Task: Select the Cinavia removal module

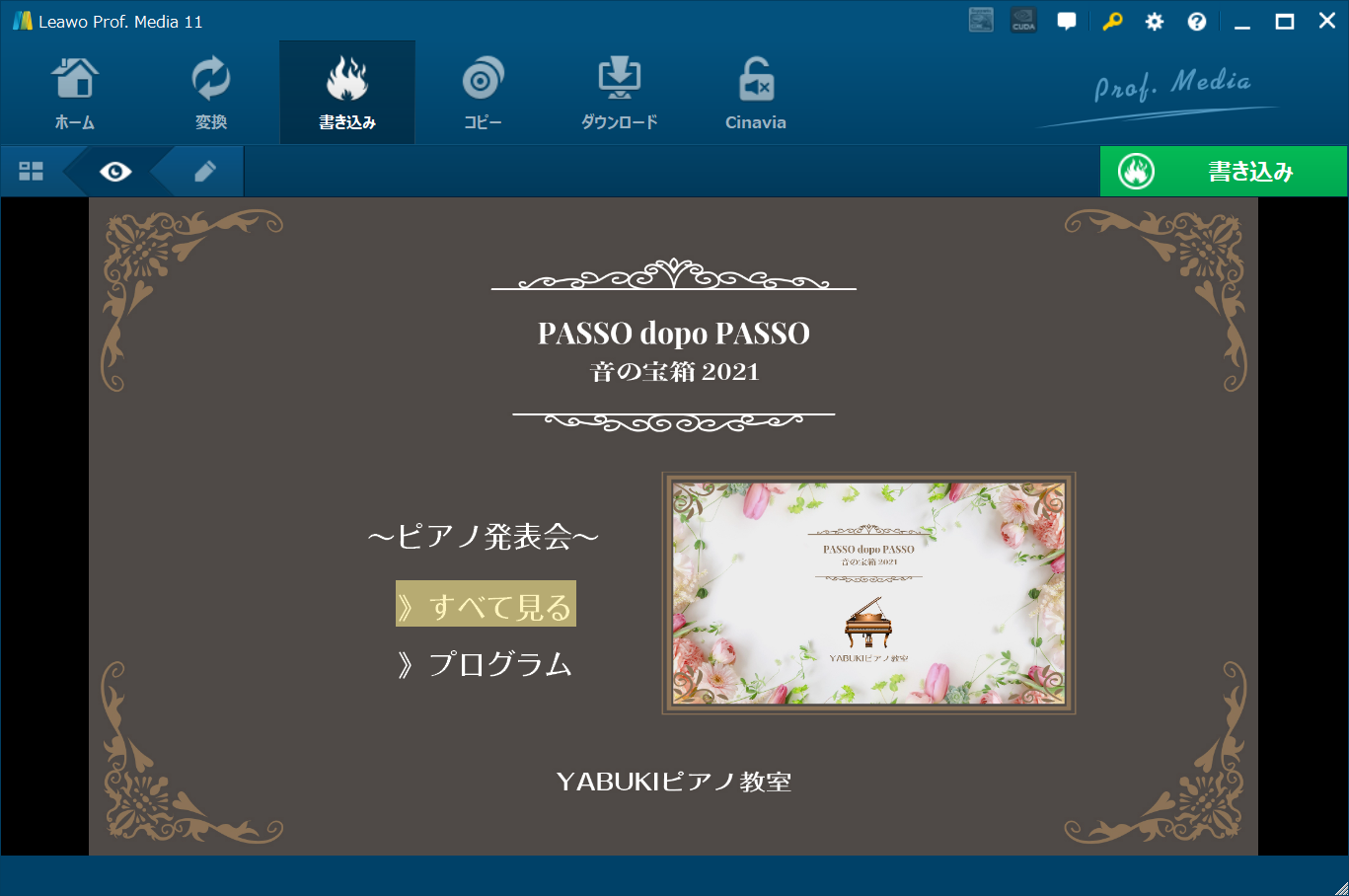Action: (x=755, y=91)
